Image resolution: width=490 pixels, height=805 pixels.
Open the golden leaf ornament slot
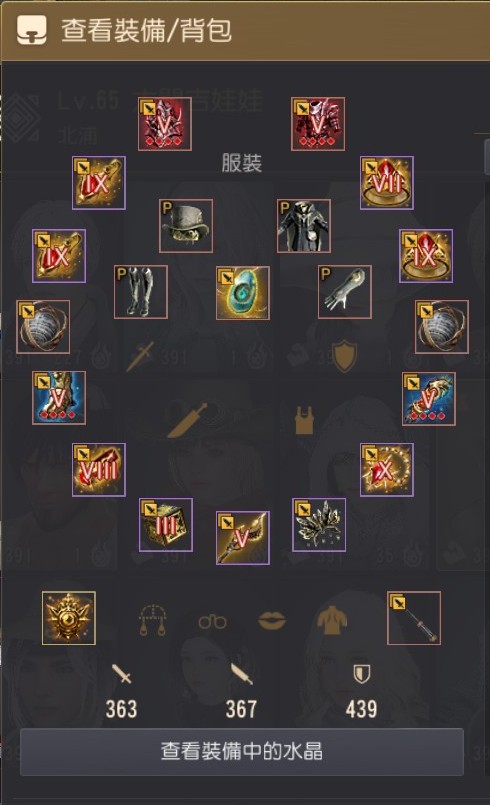click(x=319, y=525)
